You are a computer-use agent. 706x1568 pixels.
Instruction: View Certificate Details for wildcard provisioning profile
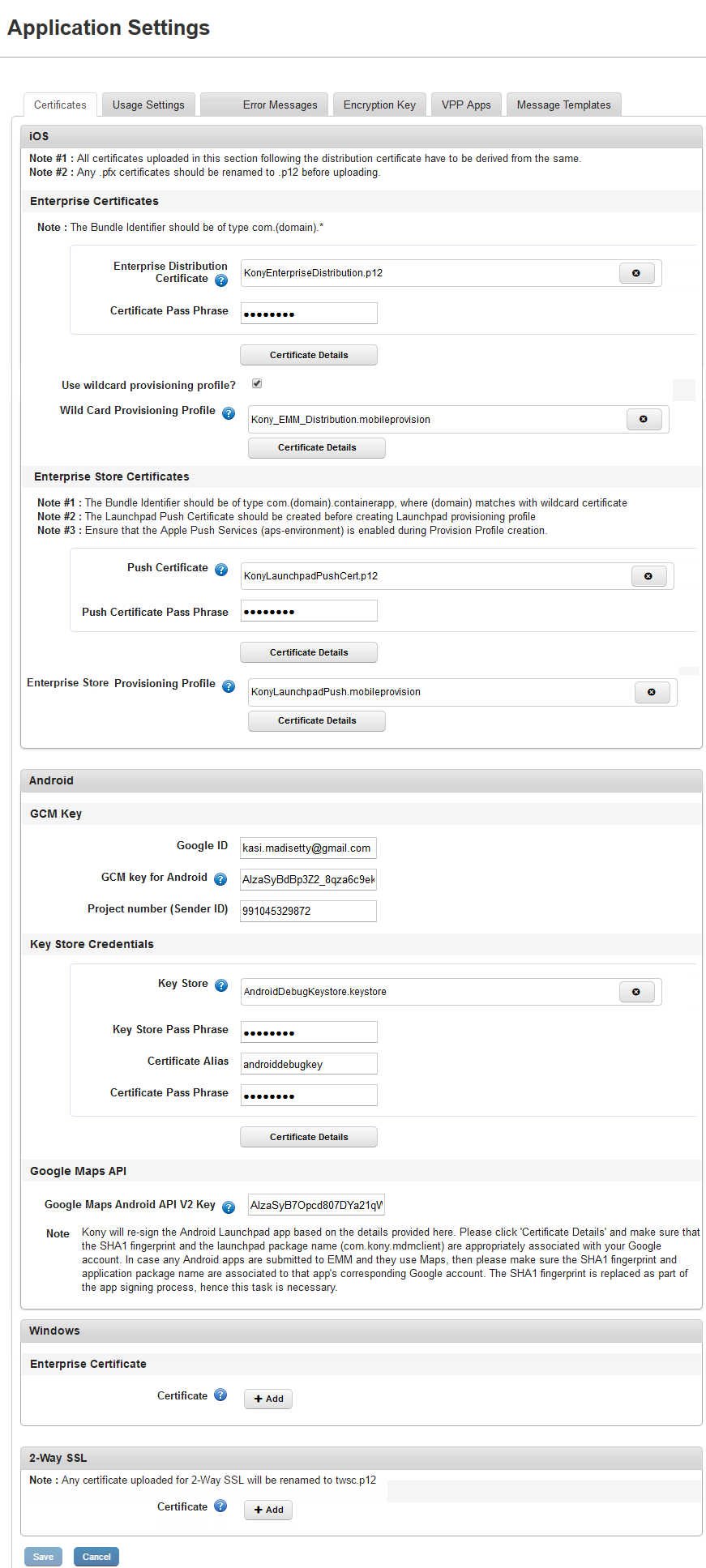(317, 447)
